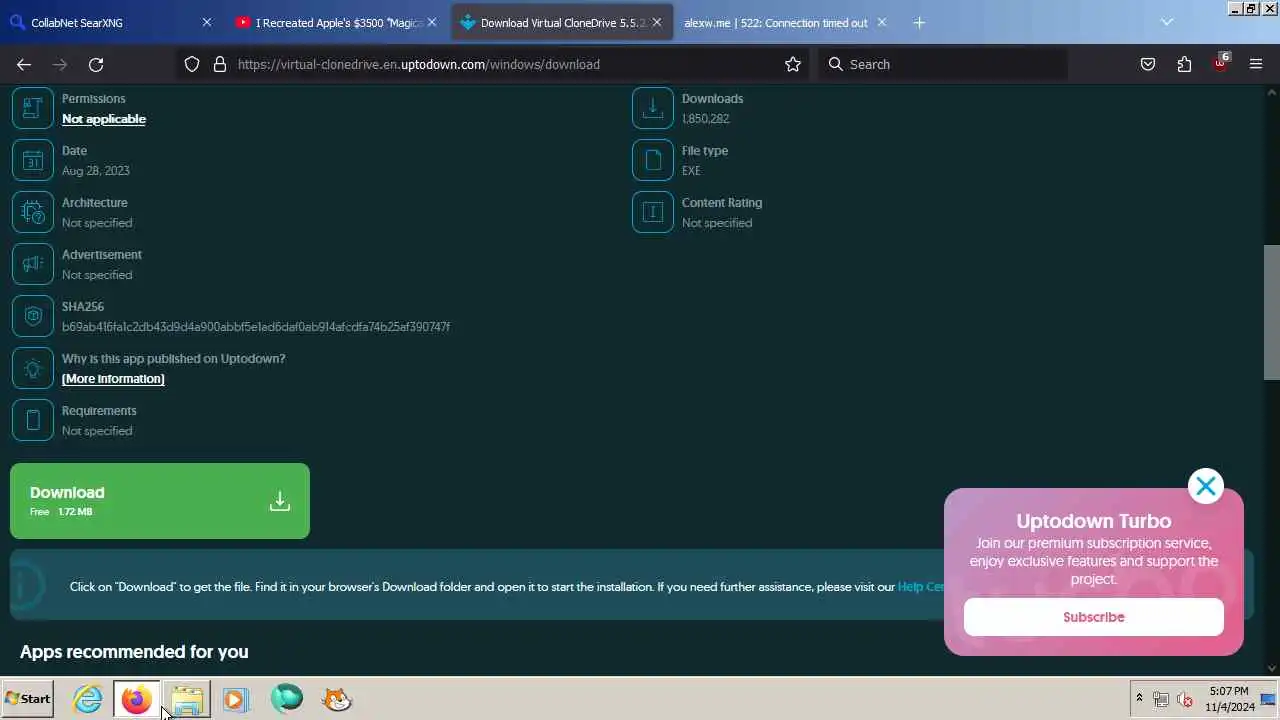Viewport: 1280px width, 720px height.
Task: Open the Pocket save icon
Action: 1148,64
